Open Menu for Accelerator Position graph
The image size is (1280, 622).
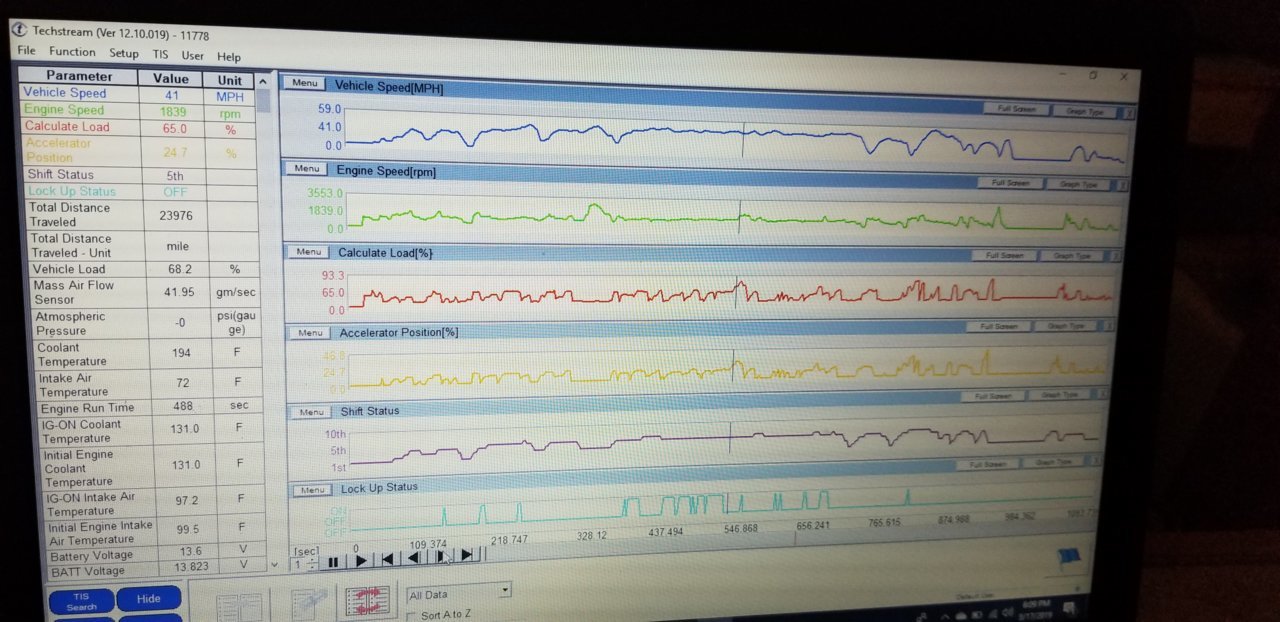click(x=310, y=332)
